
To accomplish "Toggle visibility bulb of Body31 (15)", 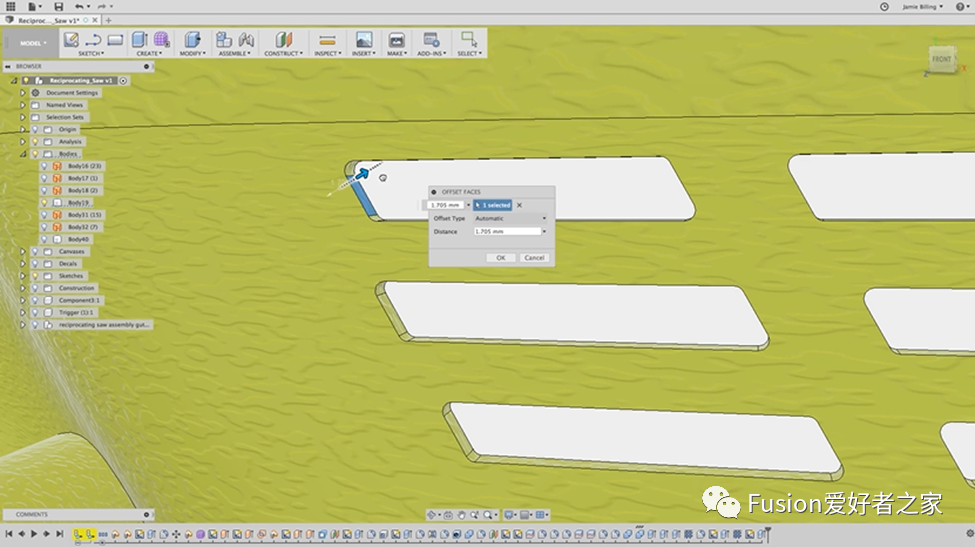I will click(44, 214).
